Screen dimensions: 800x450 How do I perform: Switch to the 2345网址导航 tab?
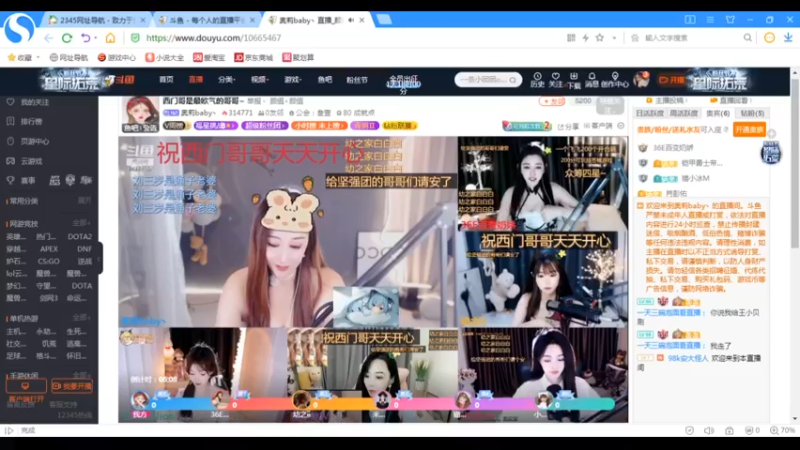pos(97,20)
